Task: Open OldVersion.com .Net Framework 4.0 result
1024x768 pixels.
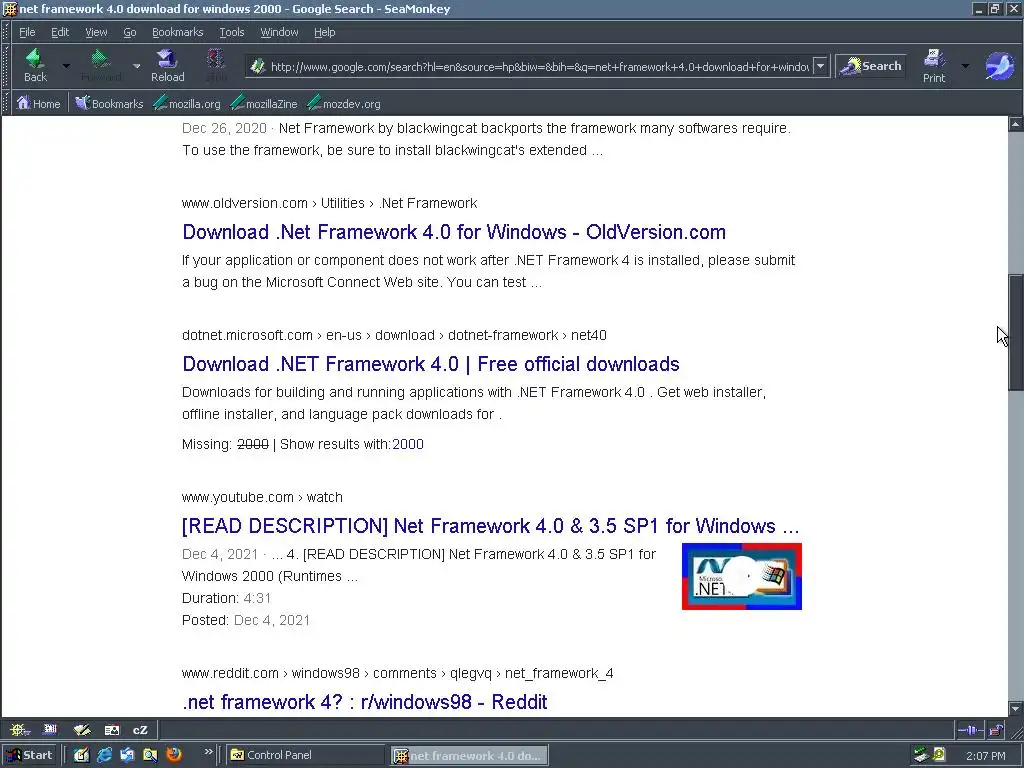Action: click(x=454, y=232)
